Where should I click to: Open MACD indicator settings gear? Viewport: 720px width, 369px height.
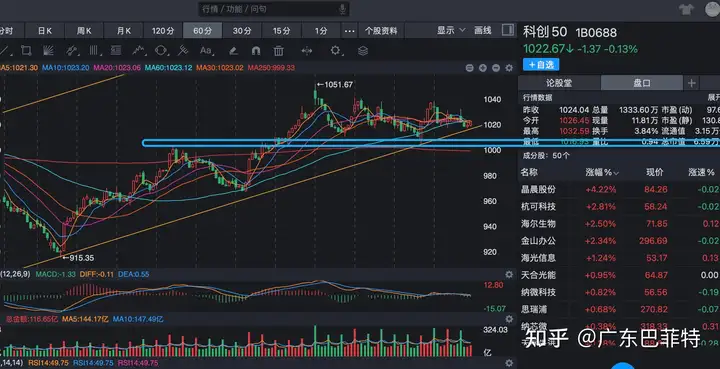point(509,274)
